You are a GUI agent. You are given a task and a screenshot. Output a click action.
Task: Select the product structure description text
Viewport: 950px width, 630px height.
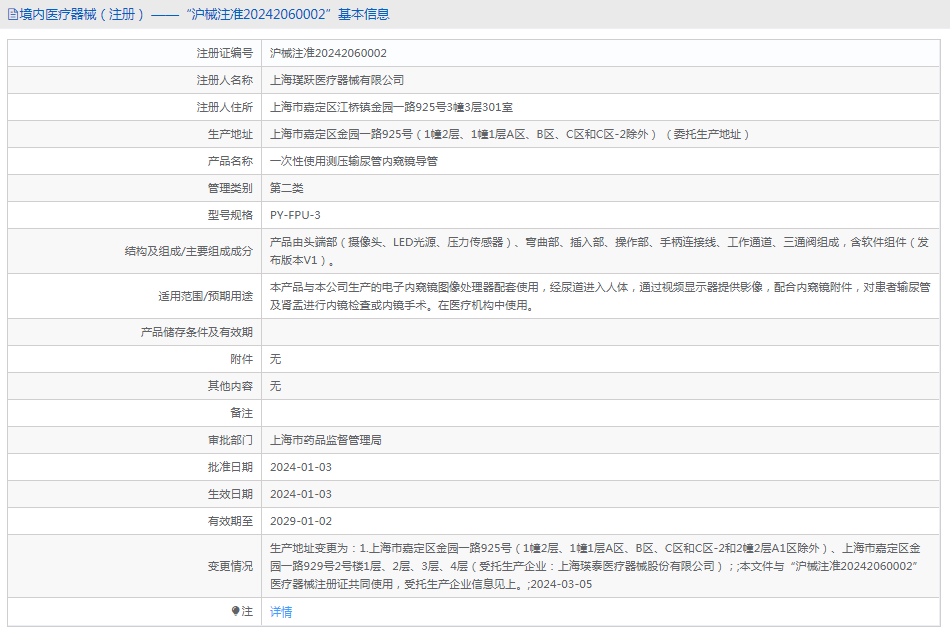pyautogui.click(x=599, y=251)
